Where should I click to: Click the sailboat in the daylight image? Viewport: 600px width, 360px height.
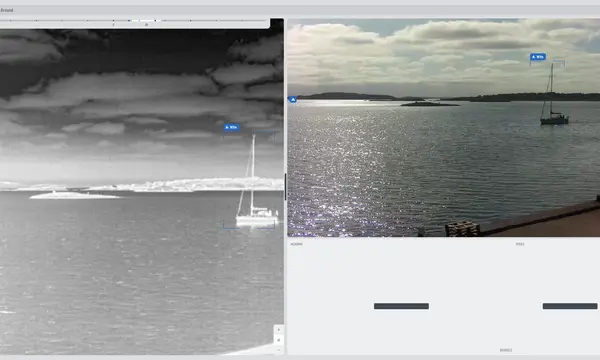[554, 94]
